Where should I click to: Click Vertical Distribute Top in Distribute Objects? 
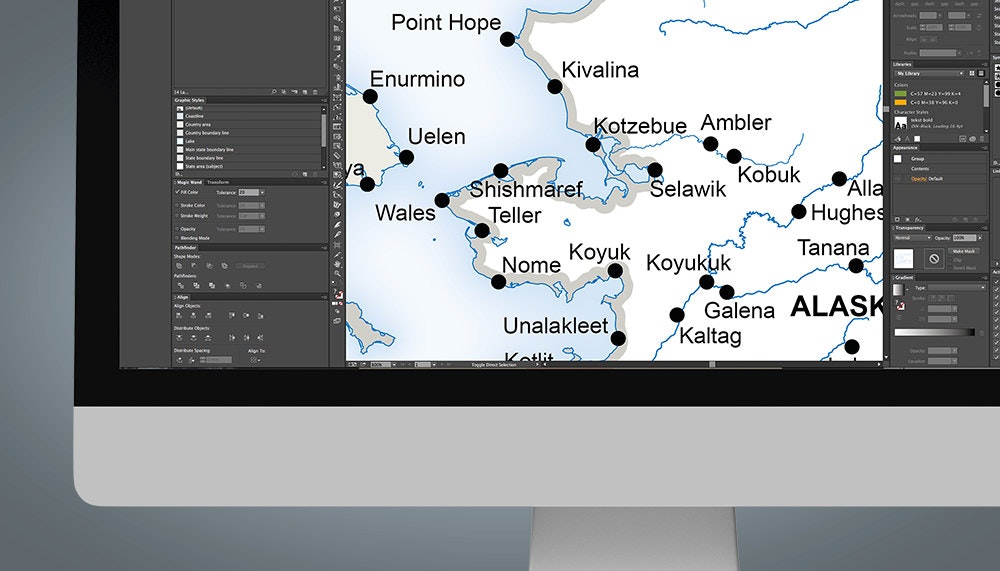pos(179,337)
